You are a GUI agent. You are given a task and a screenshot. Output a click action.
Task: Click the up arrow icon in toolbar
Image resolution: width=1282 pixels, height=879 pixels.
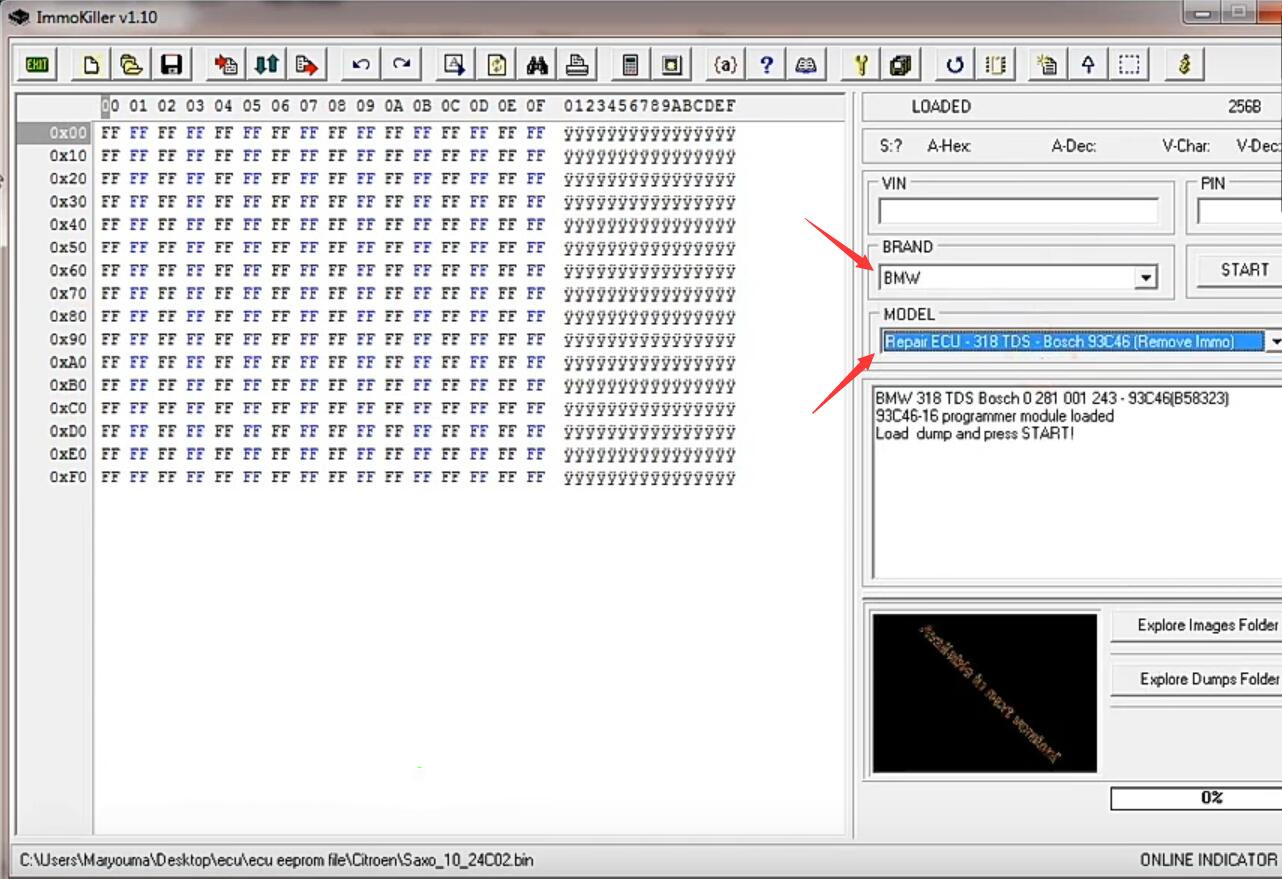coord(1088,65)
